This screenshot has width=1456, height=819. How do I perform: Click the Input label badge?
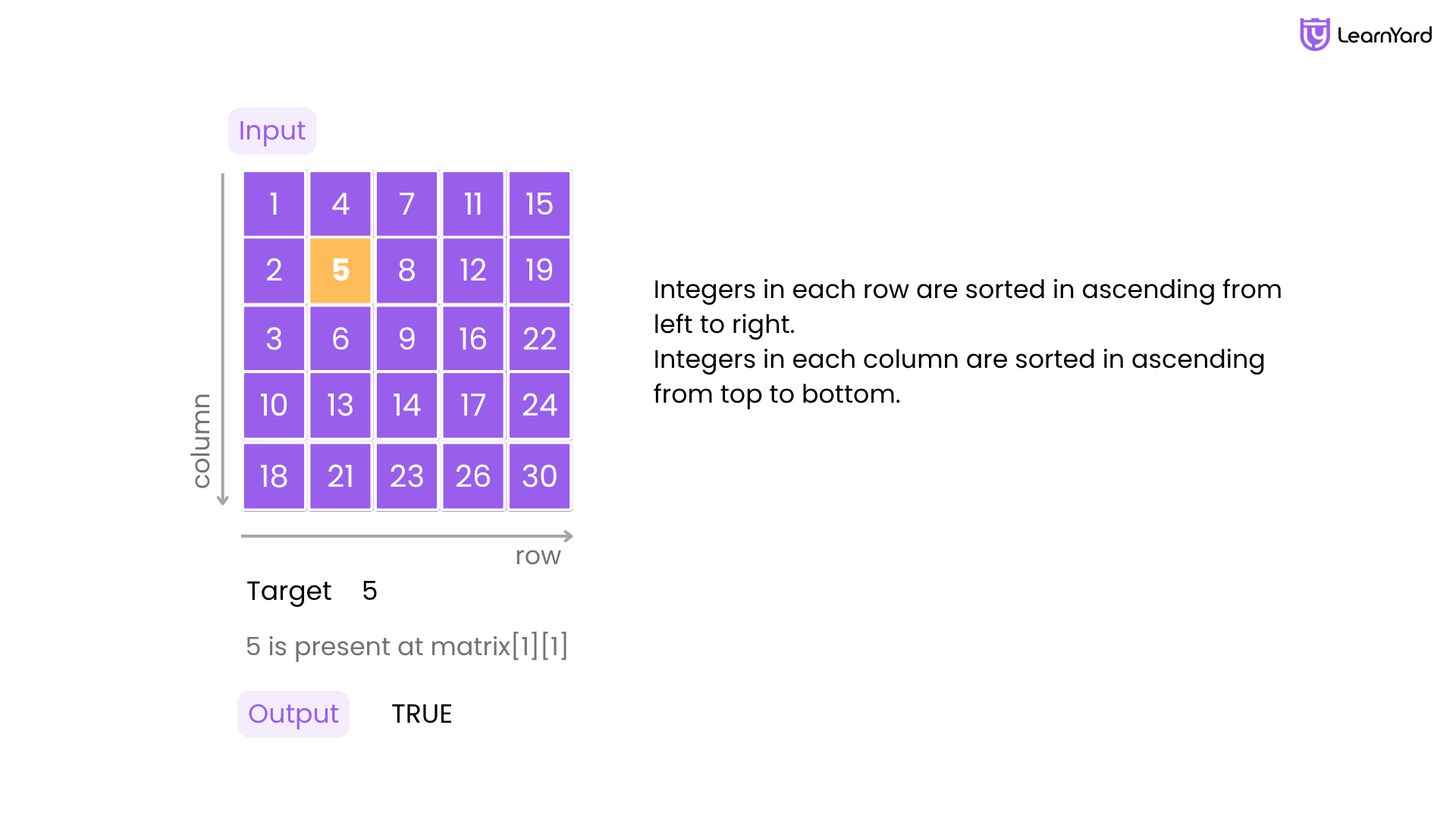[272, 131]
